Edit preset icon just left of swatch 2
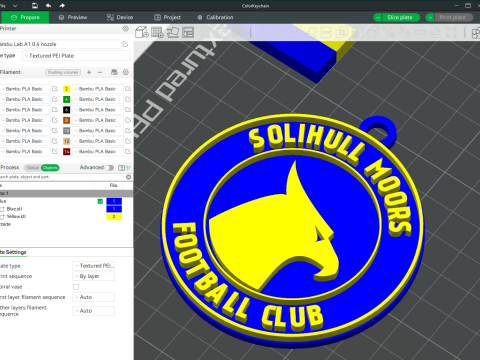Image resolution: width=480 pixels, height=360 pixels. coord(55,89)
